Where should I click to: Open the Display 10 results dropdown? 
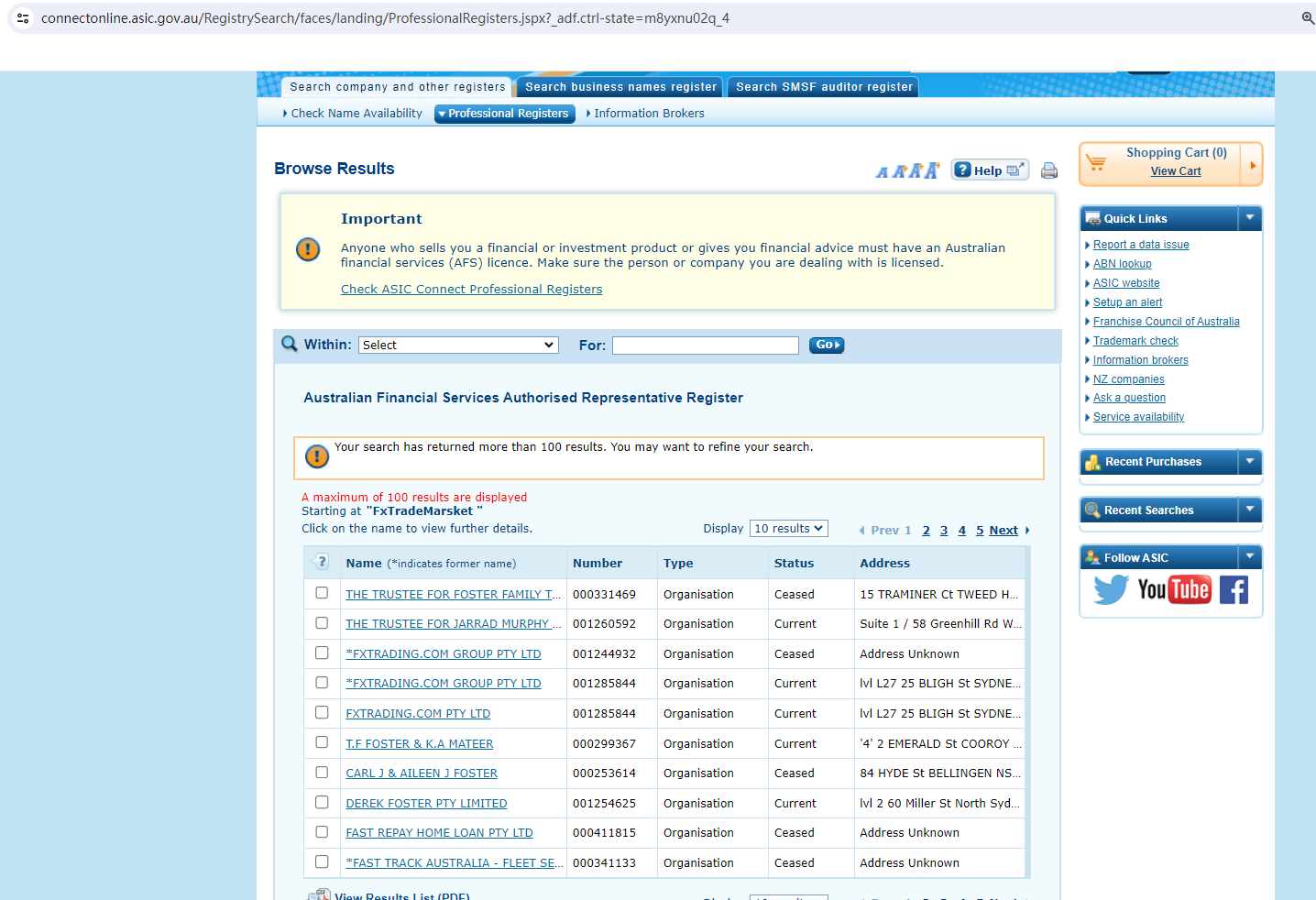[788, 529]
